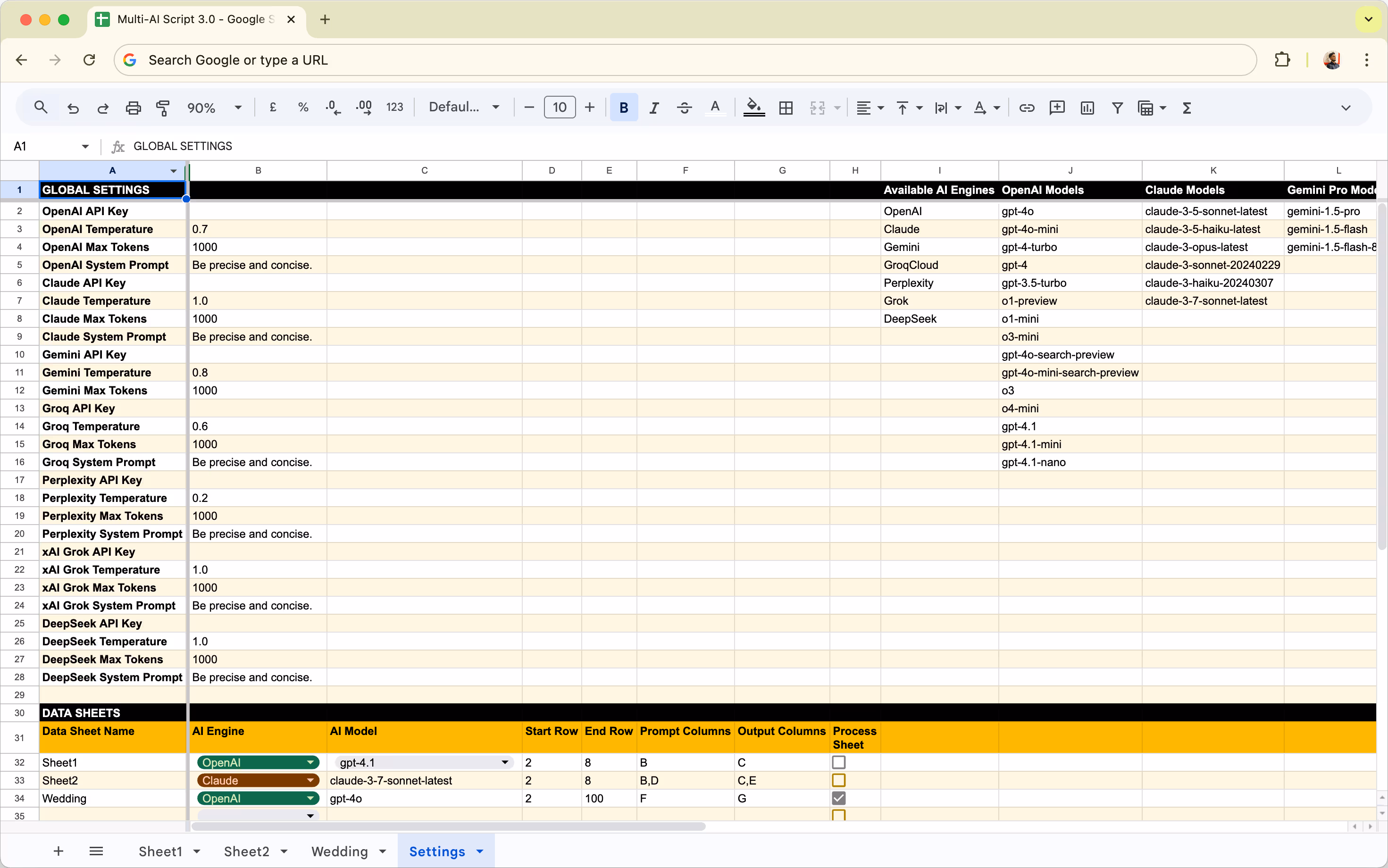Open the gpt-4.1 AI Model dropdown

[424, 762]
